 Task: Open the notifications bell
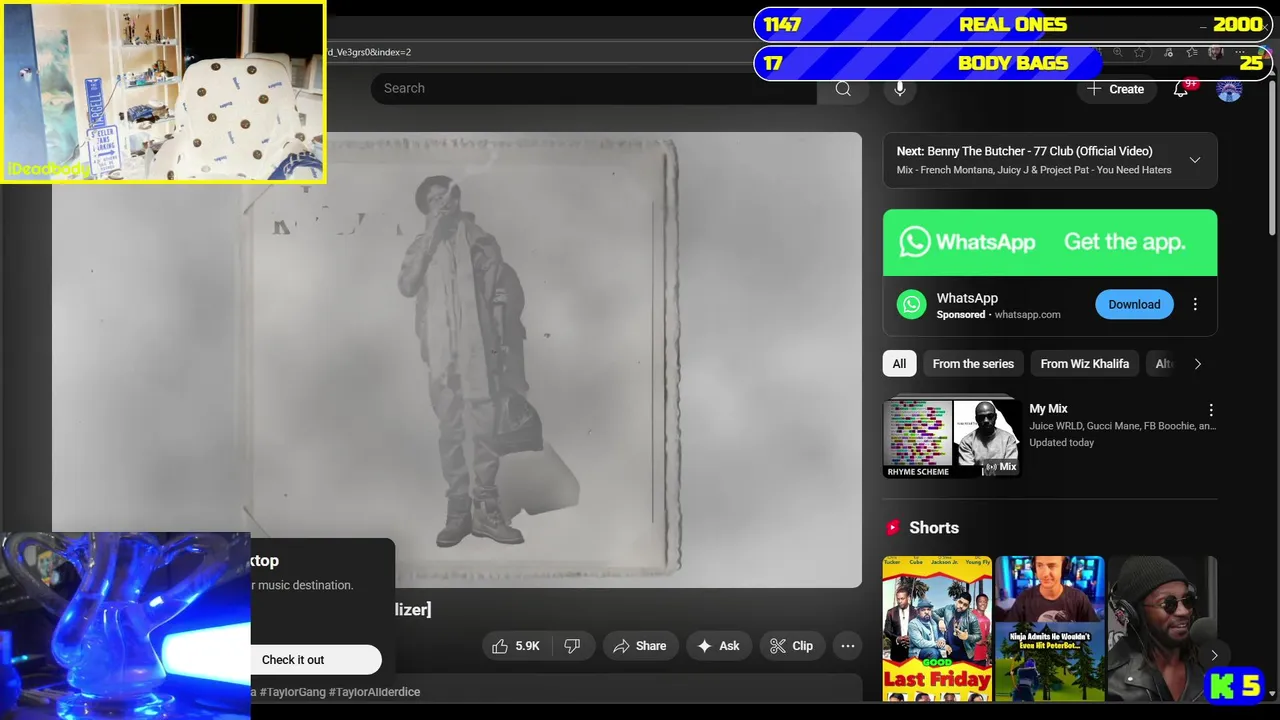tap(1181, 89)
